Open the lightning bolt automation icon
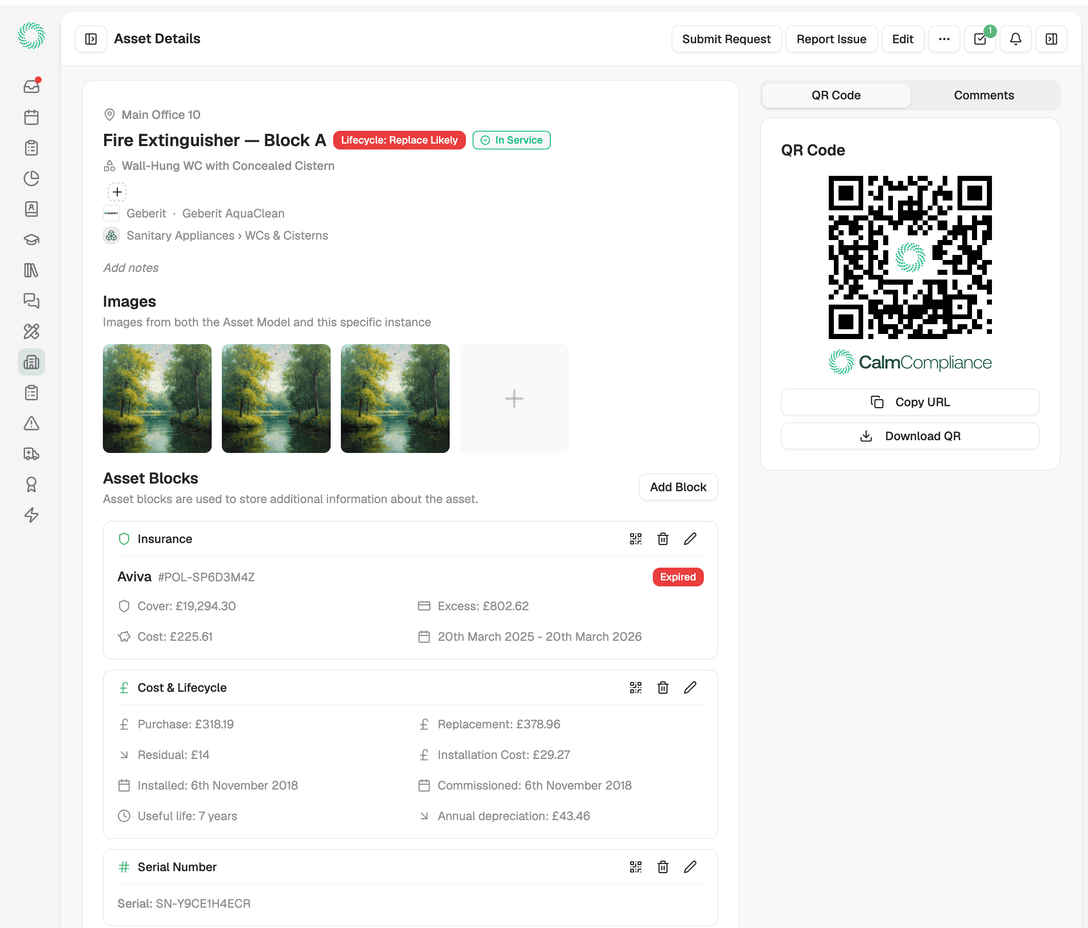 pos(31,515)
